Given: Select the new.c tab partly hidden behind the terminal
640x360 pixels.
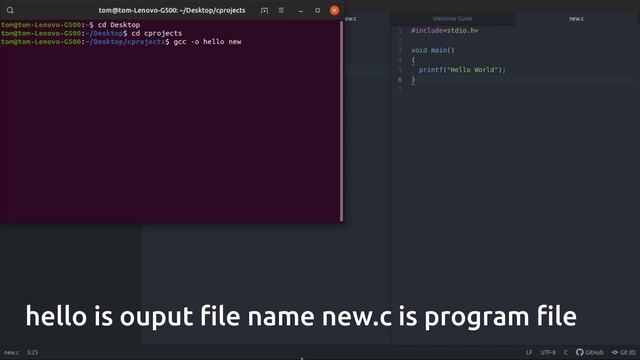Looking at the screenshot, I should pos(350,19).
